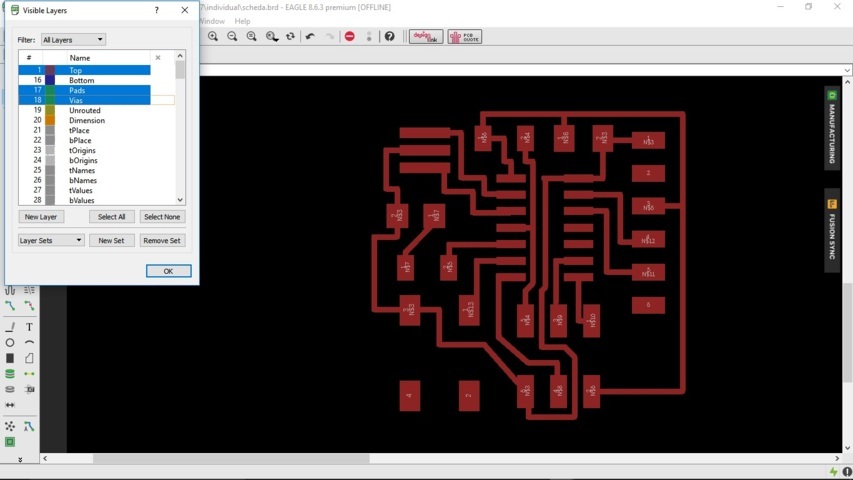Expand the hidden left toolbar tools chevron
Image resolution: width=853 pixels, height=480 pixels.
(20, 460)
